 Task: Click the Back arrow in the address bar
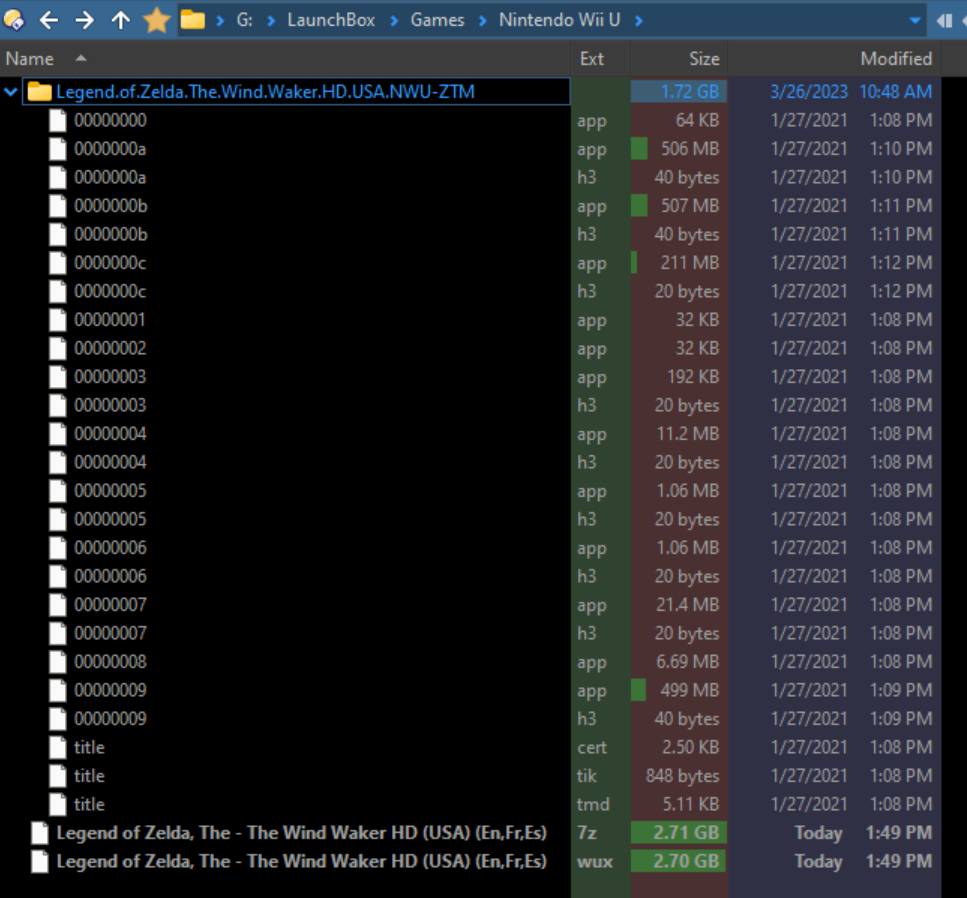(49, 20)
